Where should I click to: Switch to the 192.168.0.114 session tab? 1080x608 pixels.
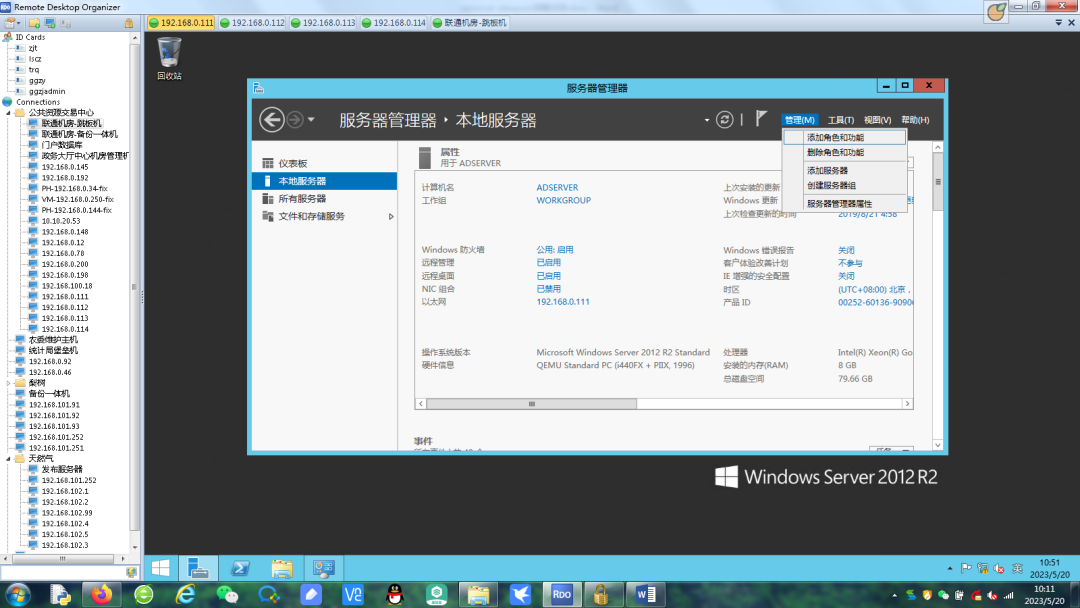[394, 23]
